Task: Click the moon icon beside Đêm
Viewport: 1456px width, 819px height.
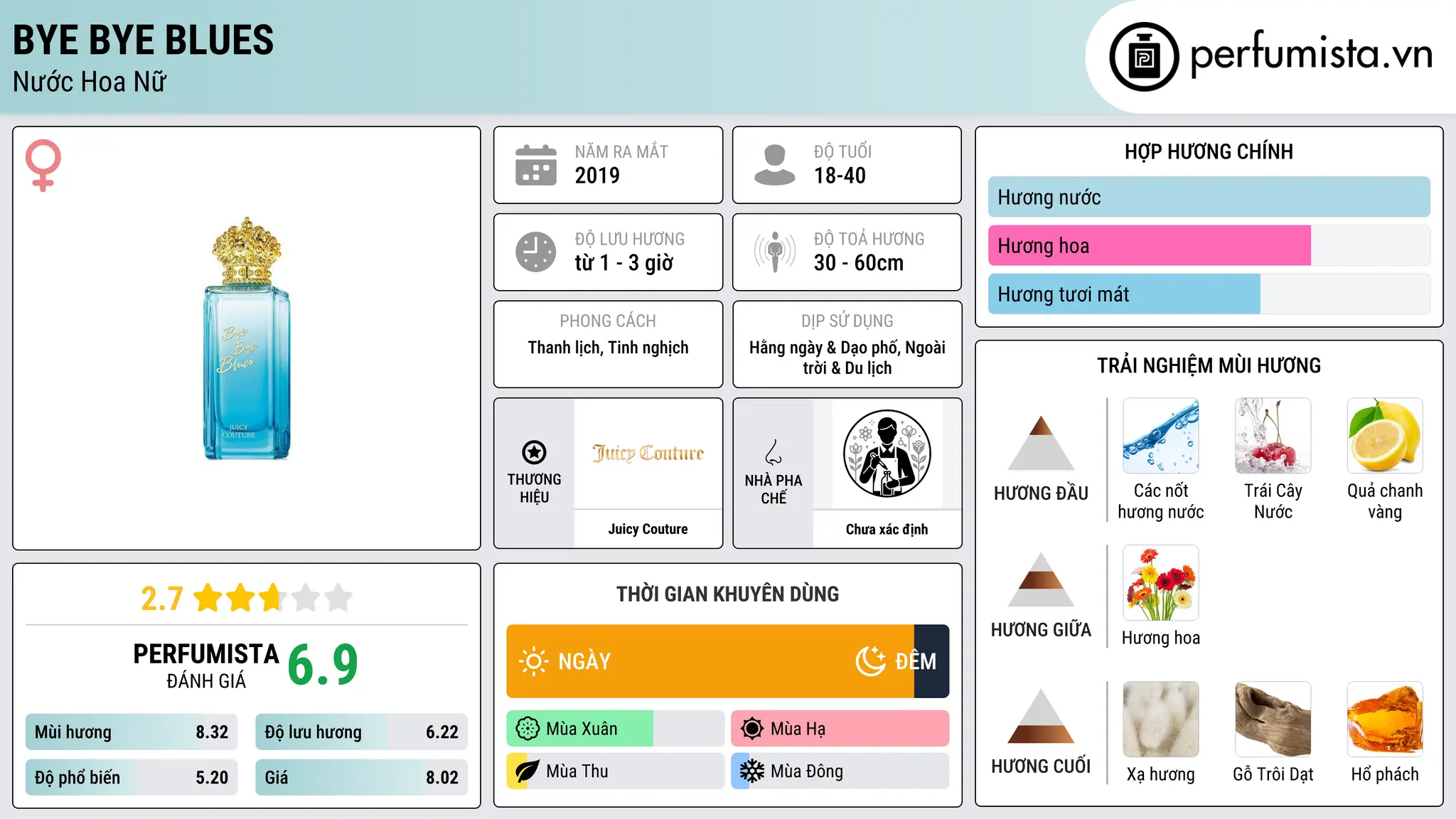Action: tap(870, 661)
